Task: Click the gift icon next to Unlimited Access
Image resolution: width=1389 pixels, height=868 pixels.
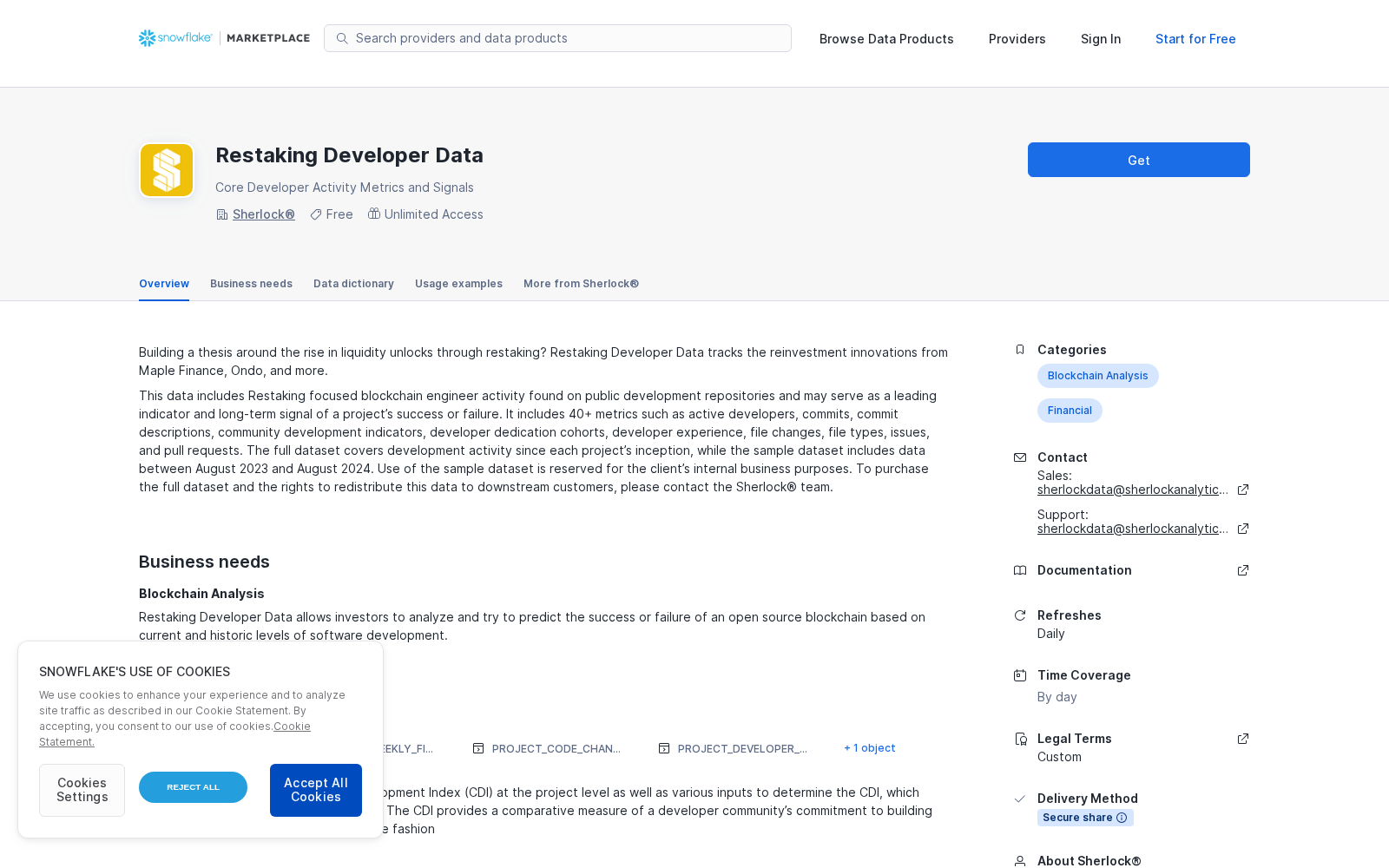Action: tap(374, 214)
